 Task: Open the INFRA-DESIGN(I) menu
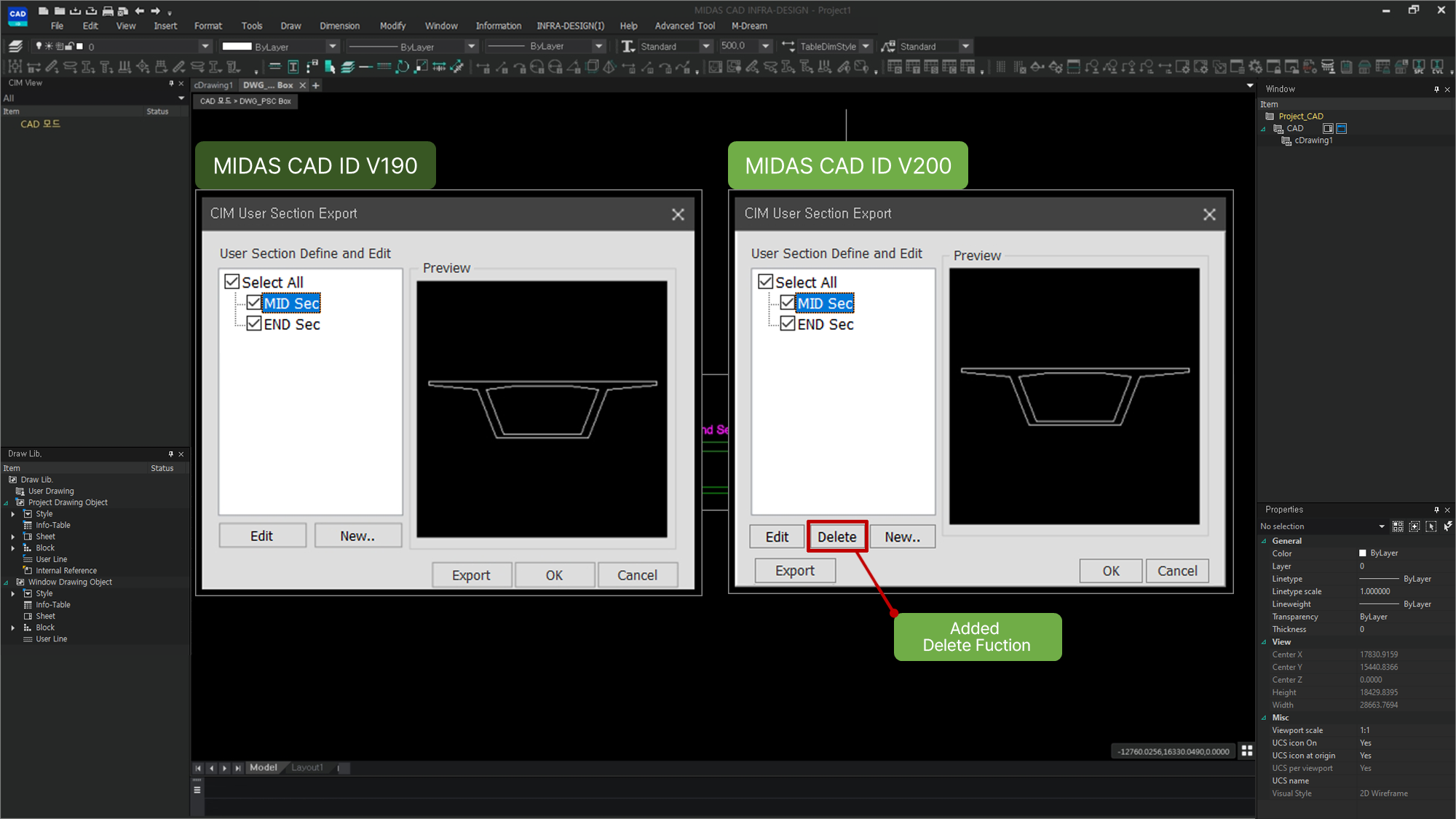point(570,25)
